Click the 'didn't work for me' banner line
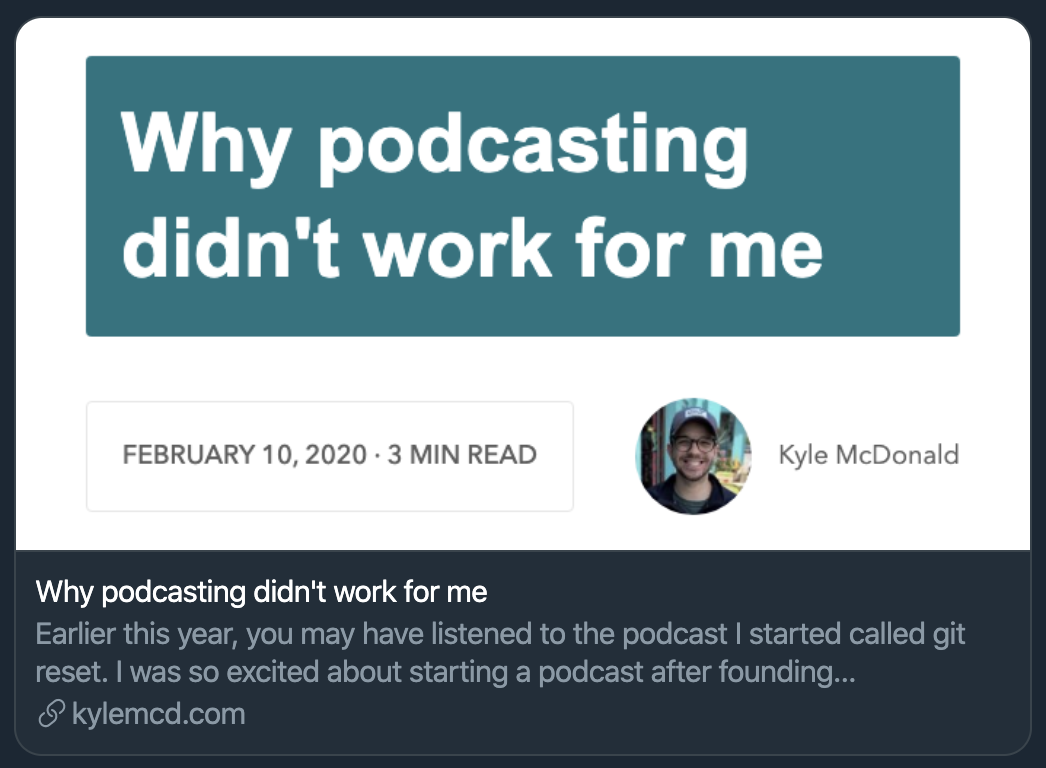 coord(472,248)
